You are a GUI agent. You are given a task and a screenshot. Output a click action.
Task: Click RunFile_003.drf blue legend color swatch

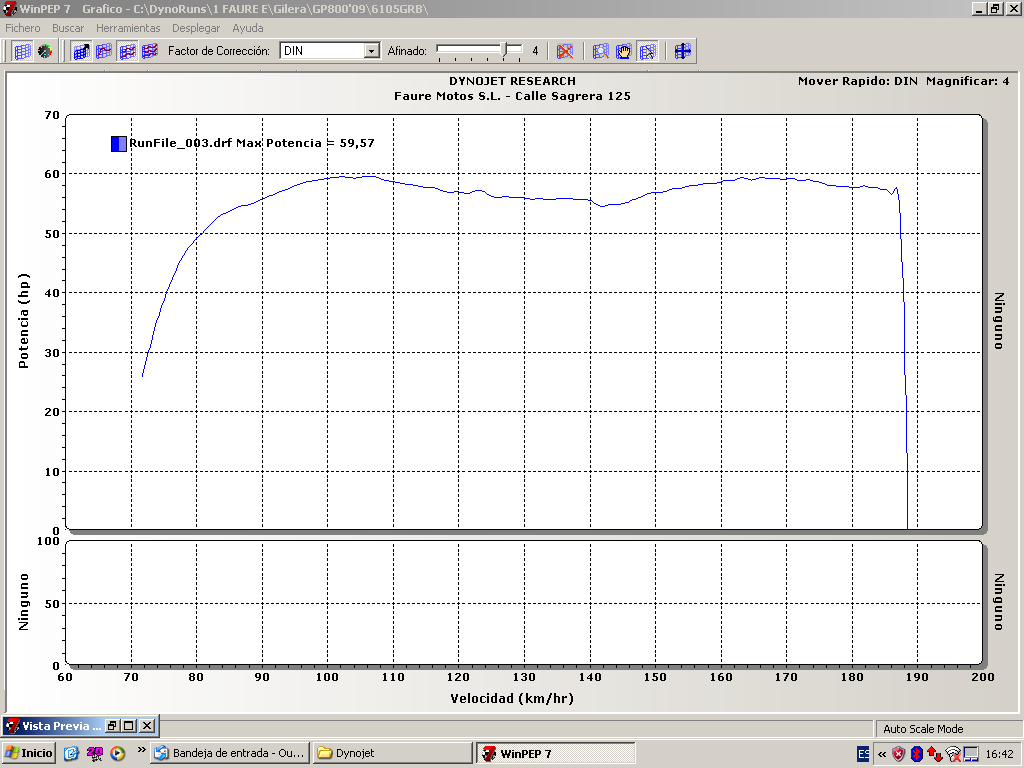pyautogui.click(x=119, y=144)
